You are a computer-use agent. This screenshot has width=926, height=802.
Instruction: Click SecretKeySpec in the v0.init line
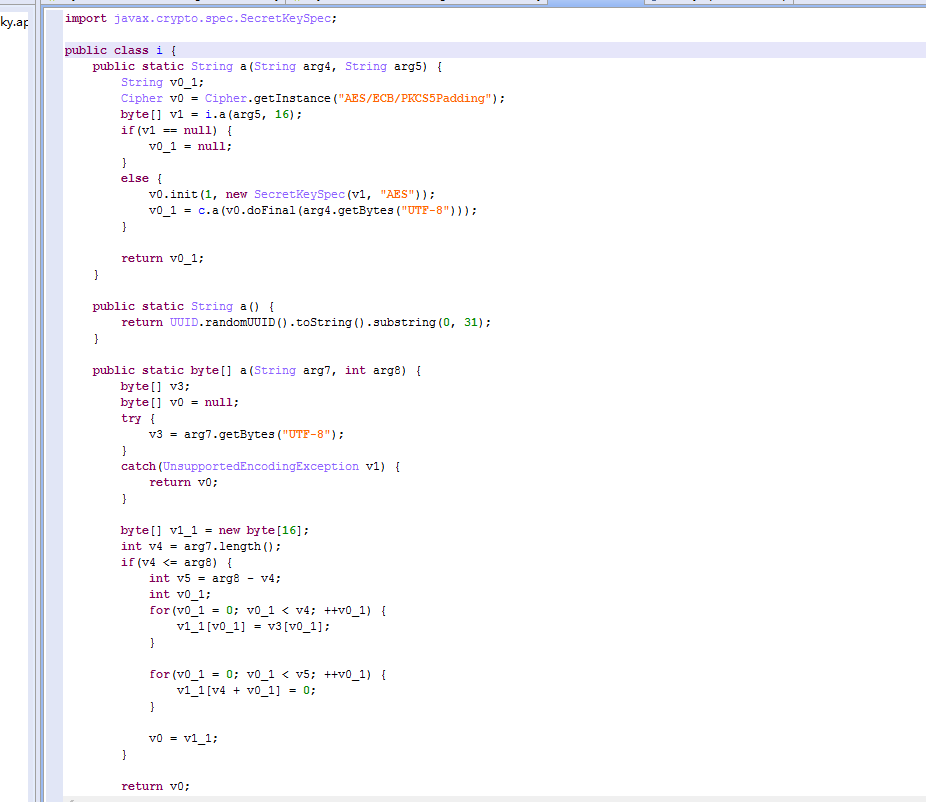[x=299, y=194]
